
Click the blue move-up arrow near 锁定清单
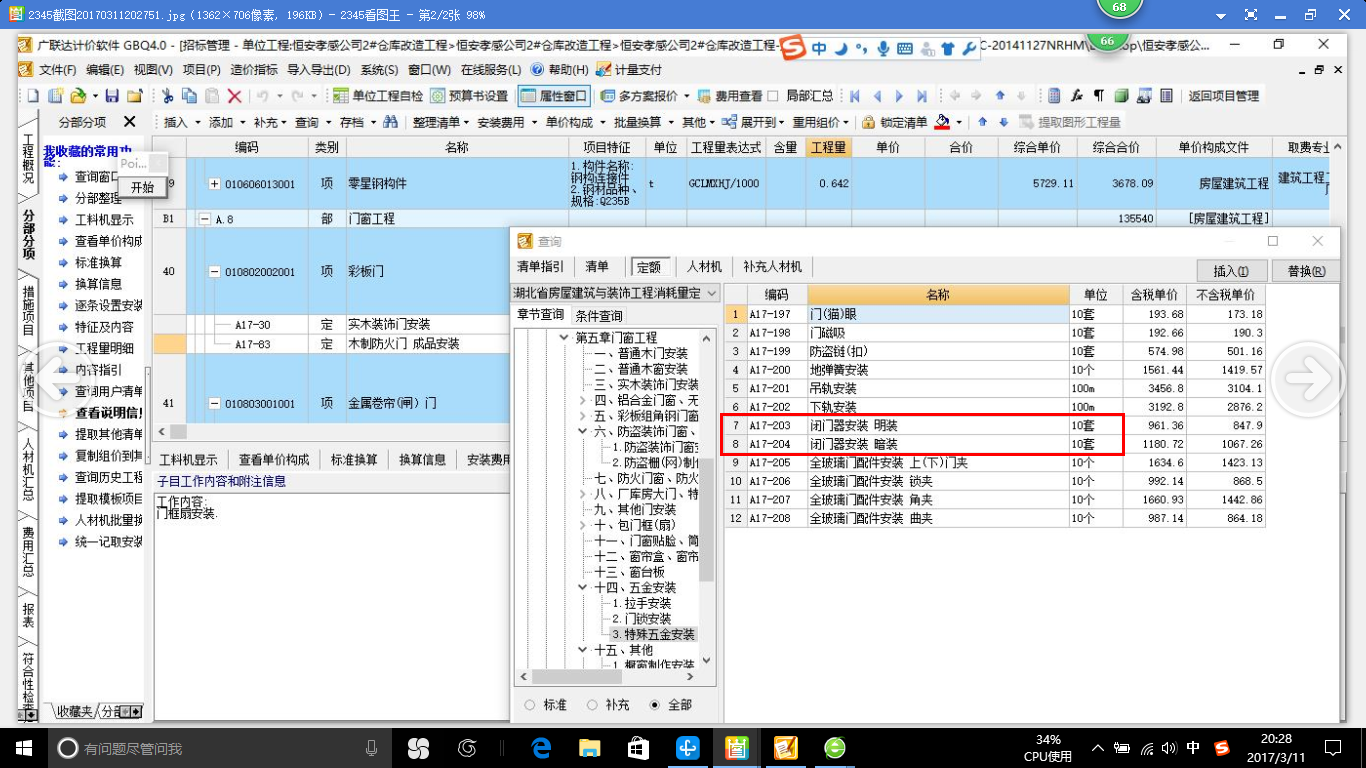[982, 122]
